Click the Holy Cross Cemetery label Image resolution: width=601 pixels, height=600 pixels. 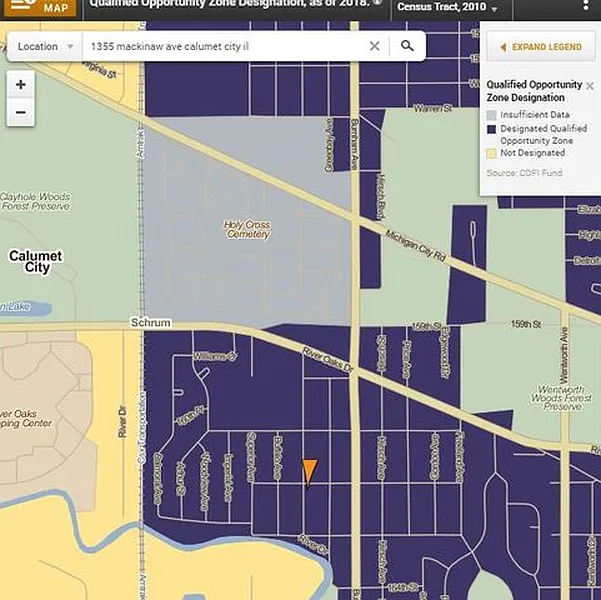247,229
